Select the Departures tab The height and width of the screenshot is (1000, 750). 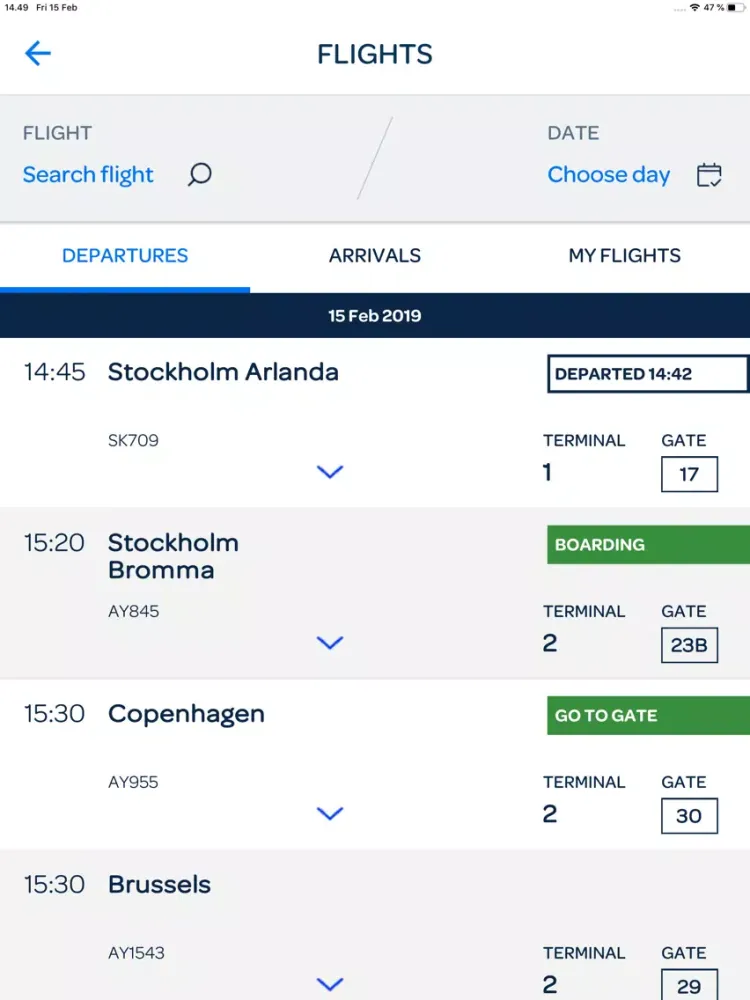click(x=125, y=256)
